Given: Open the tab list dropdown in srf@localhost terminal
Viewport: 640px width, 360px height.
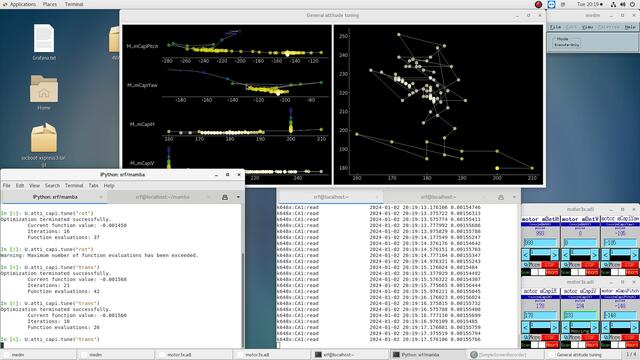Looking at the screenshot, I should point(514,197).
